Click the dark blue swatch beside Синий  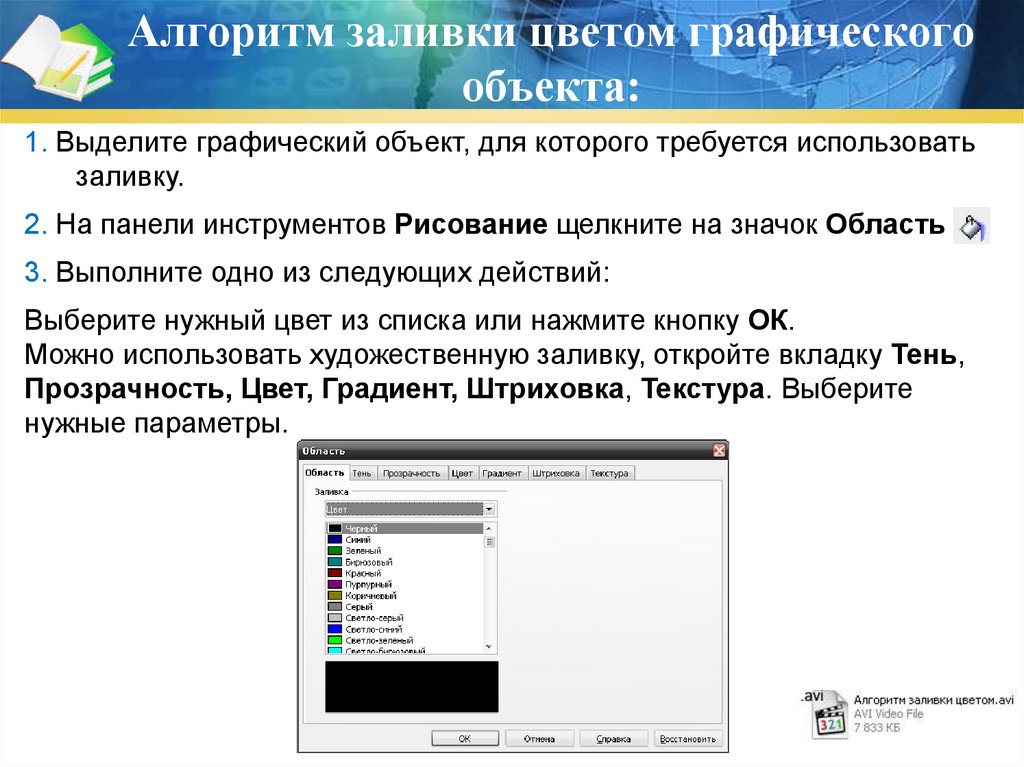coord(335,540)
